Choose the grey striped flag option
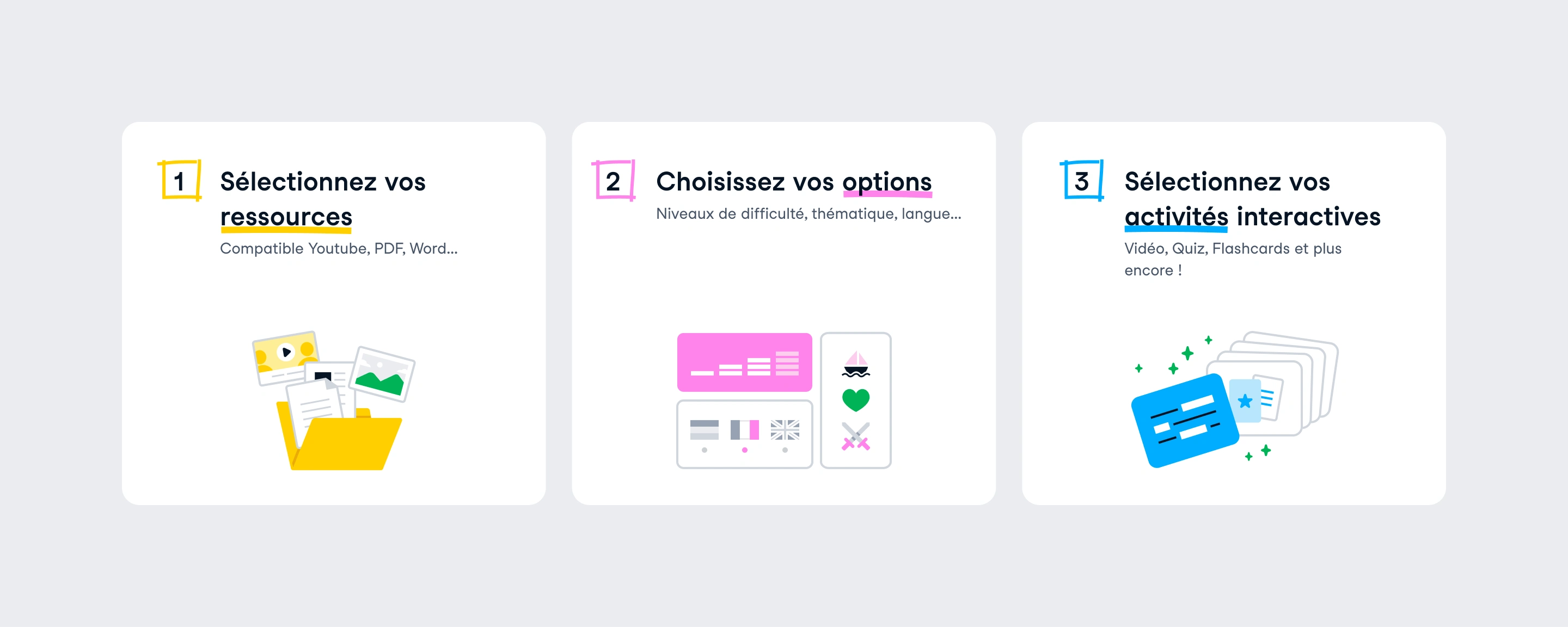 pyautogui.click(x=705, y=430)
